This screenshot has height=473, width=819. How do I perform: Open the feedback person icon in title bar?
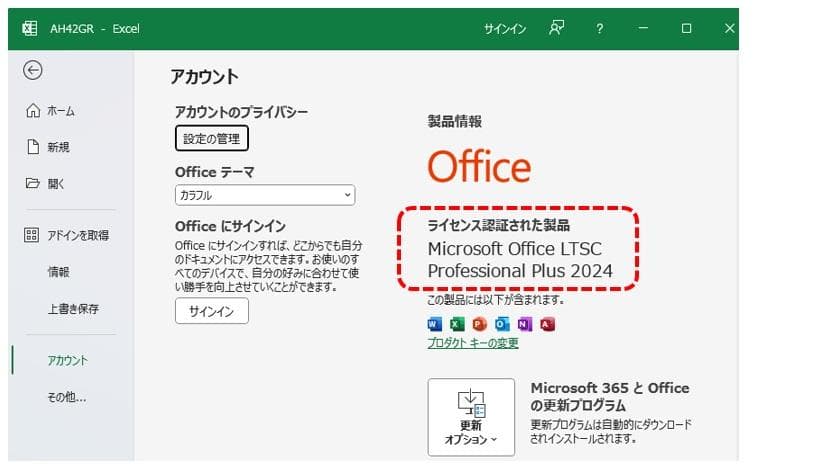[x=556, y=28]
